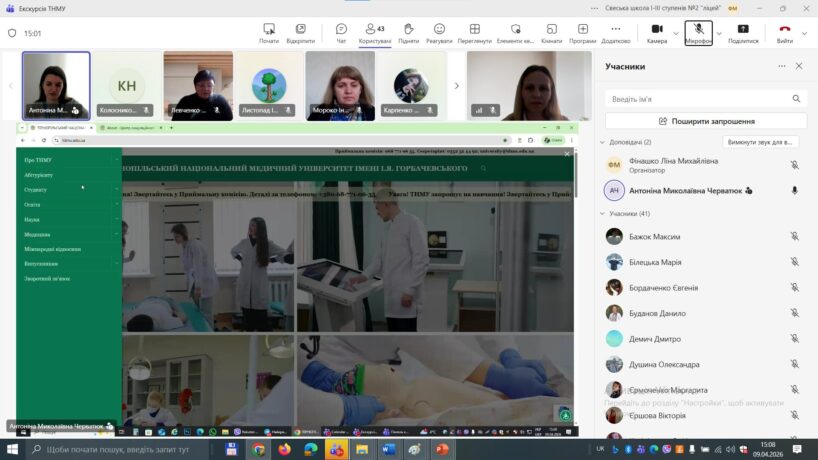Open the Apps (Програми) button
This screenshot has width=818, height=460.
583,33
